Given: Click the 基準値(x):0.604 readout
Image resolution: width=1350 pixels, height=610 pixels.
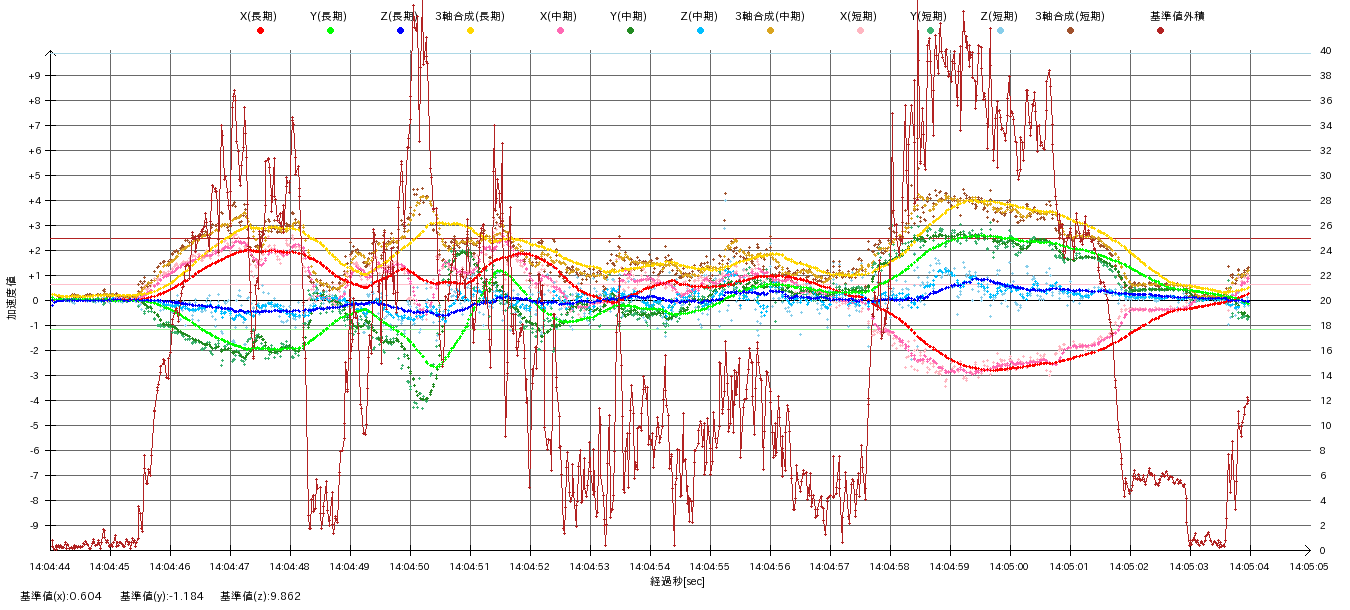Looking at the screenshot, I should tap(60, 596).
